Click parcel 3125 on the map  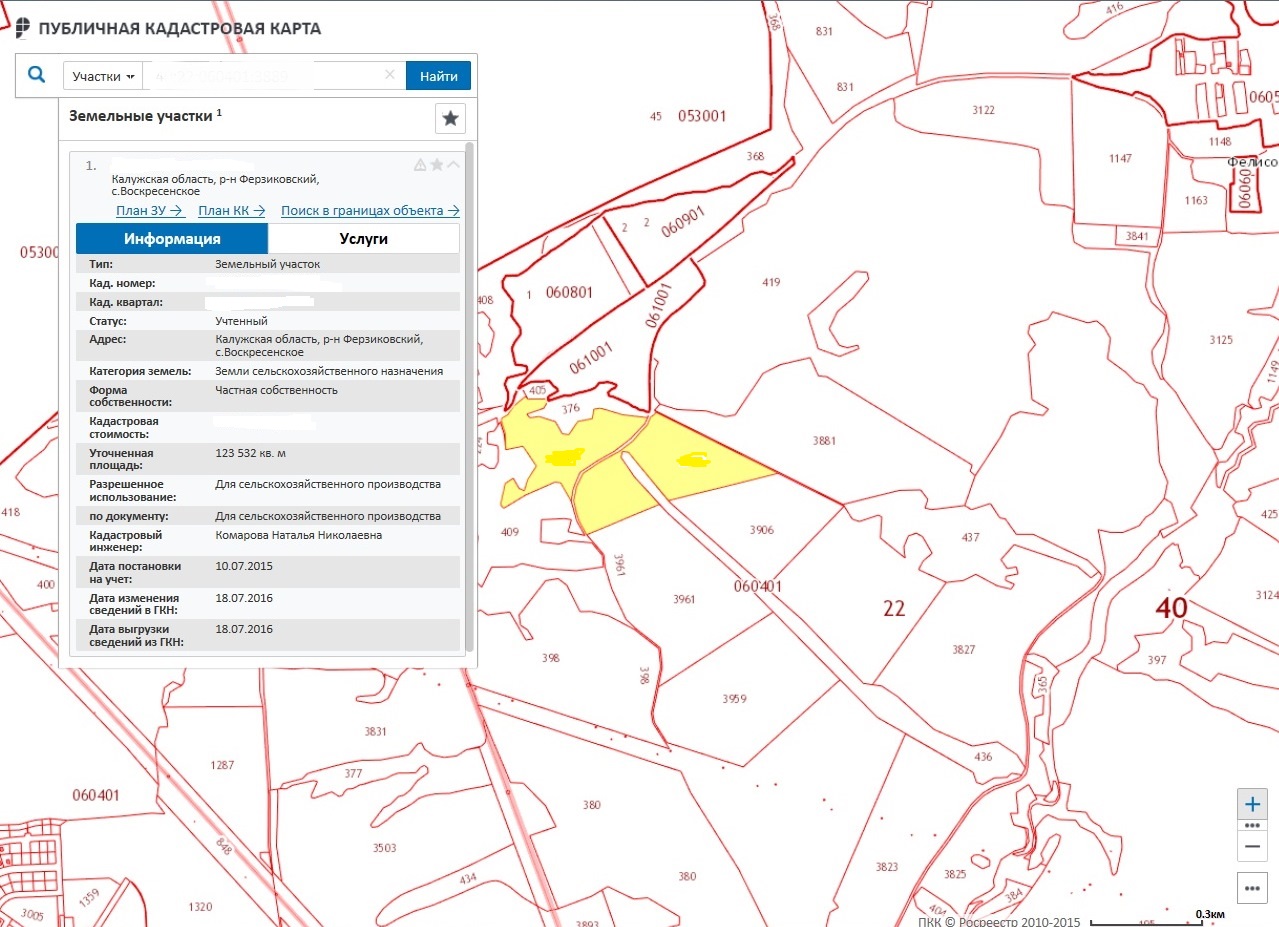[x=1221, y=340]
